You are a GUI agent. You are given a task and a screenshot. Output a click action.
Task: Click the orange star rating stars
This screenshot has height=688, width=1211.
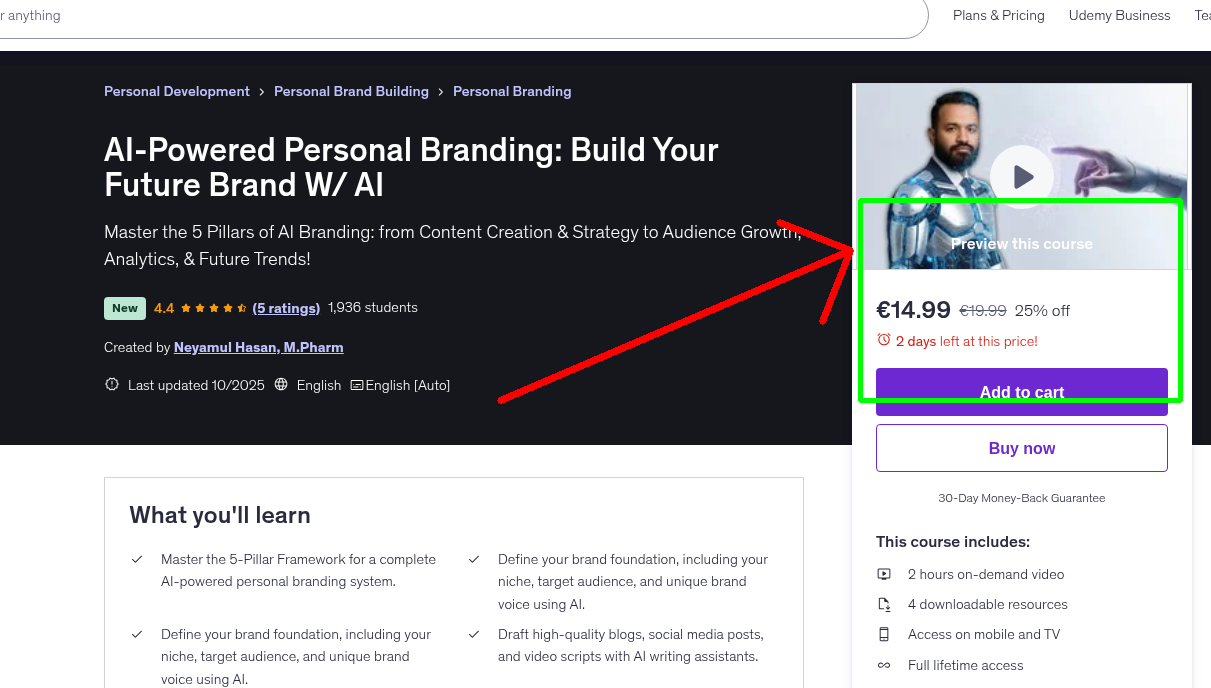(210, 307)
